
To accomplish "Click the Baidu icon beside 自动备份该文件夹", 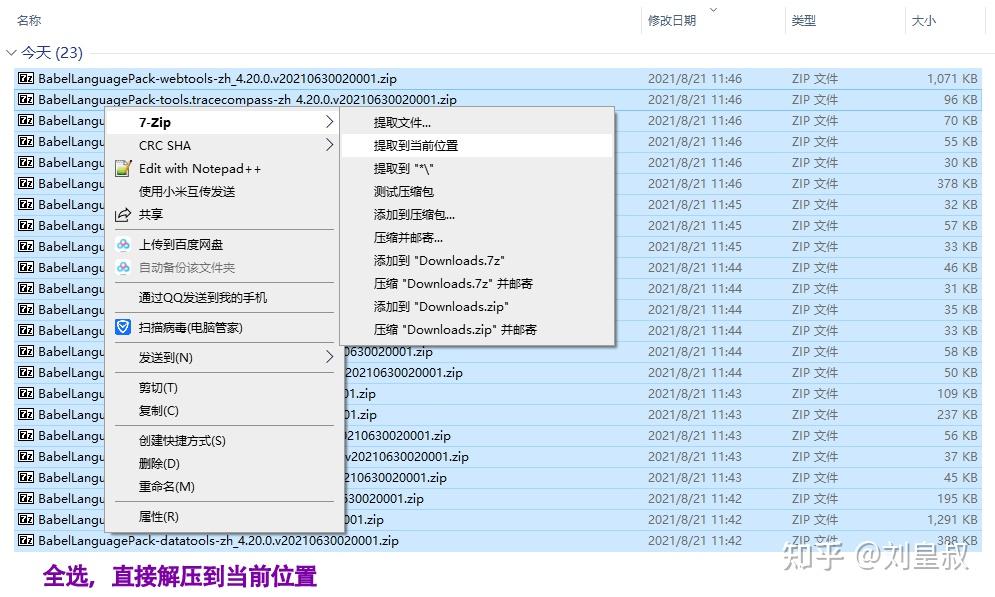I will pyautogui.click(x=123, y=268).
